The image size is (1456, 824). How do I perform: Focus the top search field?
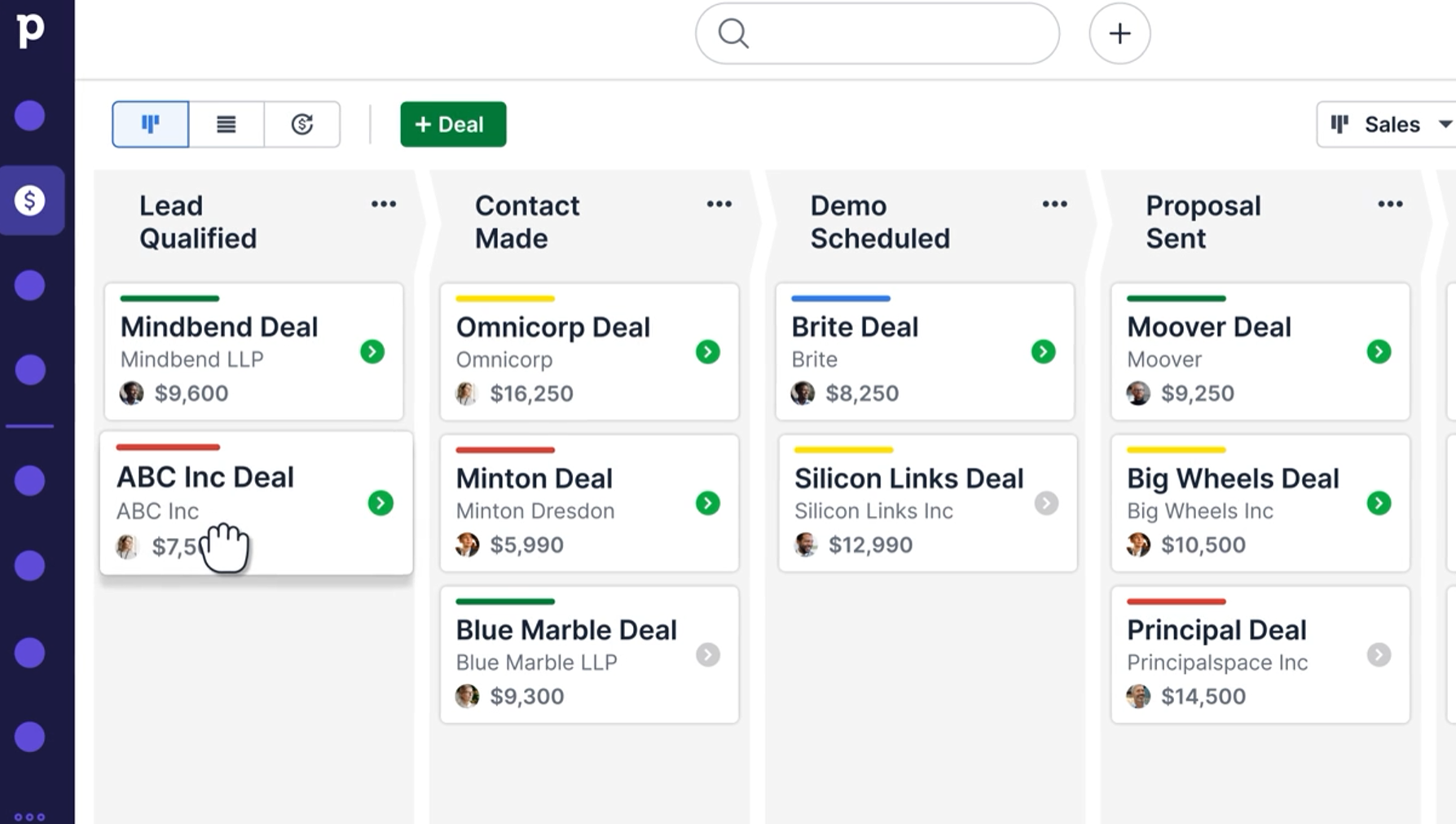point(878,33)
